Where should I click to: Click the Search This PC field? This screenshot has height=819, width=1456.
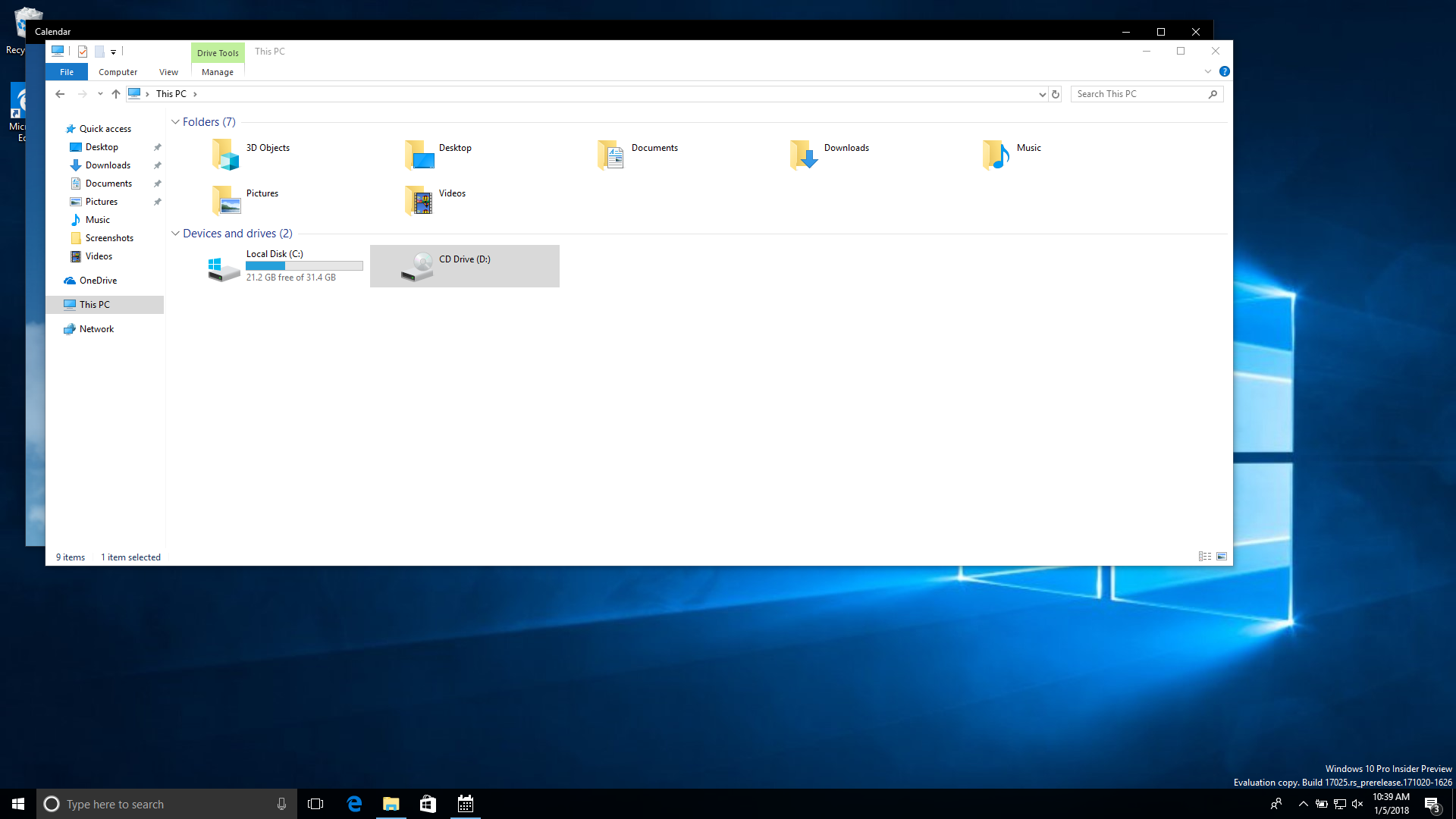[x=1137, y=94]
